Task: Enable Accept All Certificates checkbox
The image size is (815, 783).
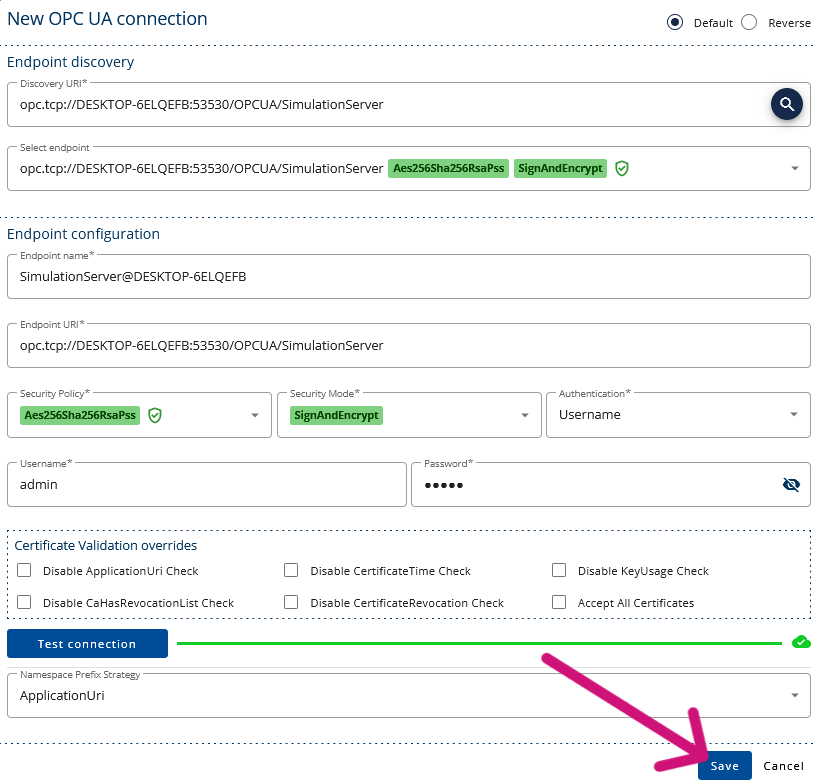Action: (x=559, y=602)
